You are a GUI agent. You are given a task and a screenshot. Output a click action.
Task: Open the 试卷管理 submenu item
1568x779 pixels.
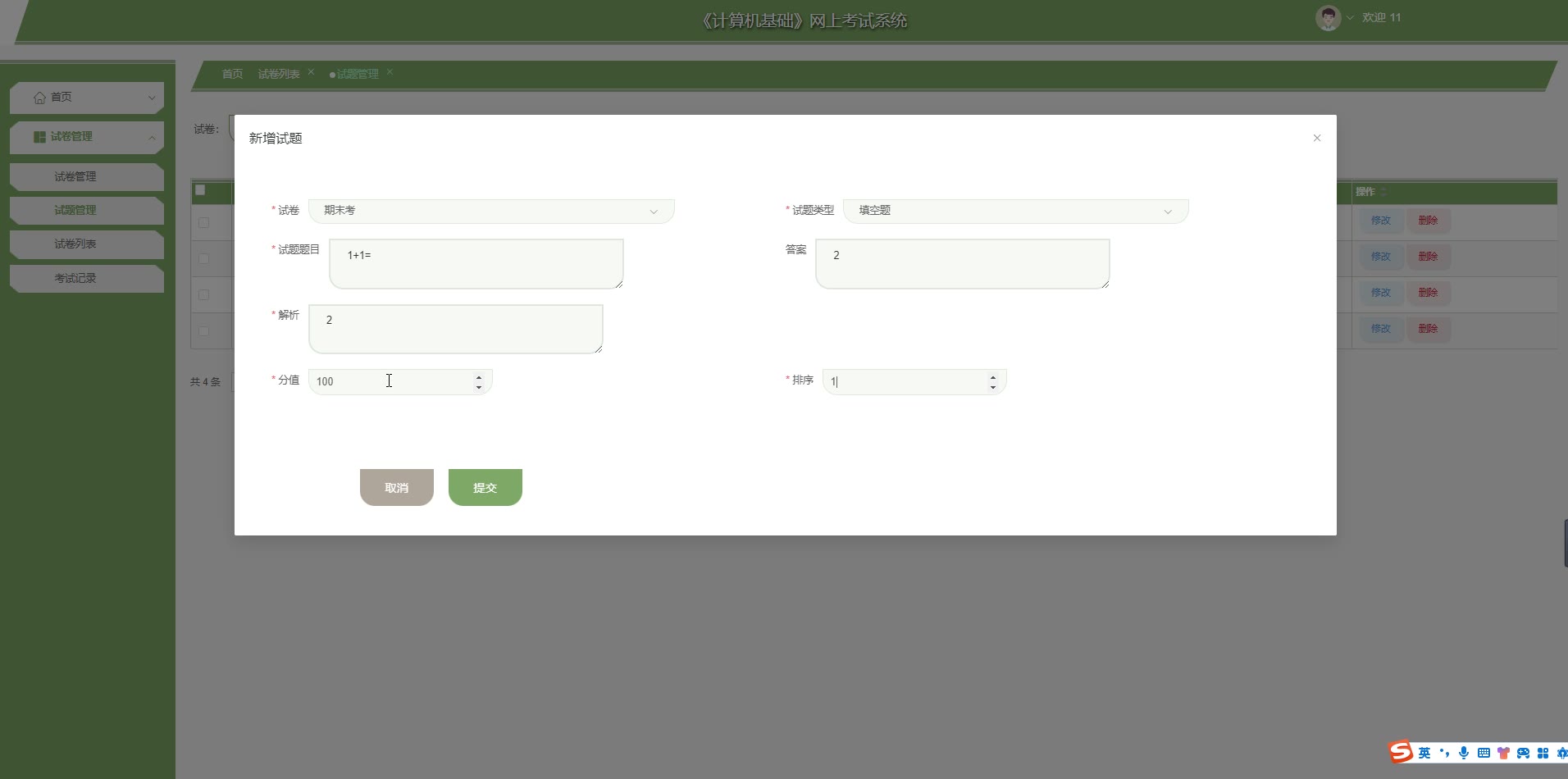click(87, 177)
